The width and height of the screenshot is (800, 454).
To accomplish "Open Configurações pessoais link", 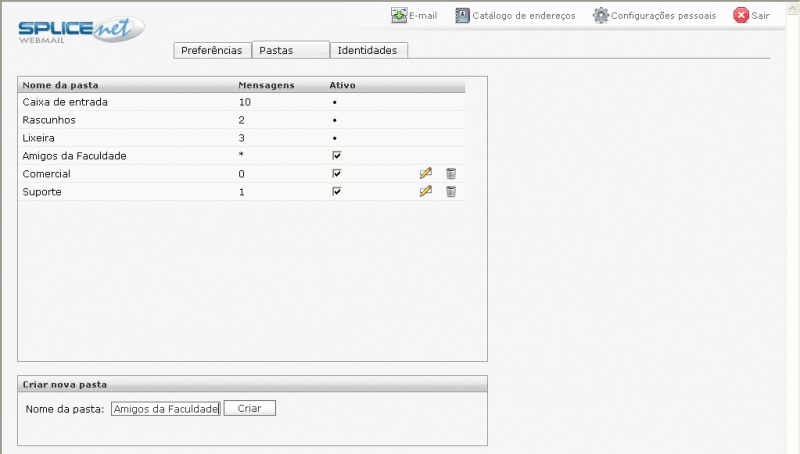I will pos(663,16).
